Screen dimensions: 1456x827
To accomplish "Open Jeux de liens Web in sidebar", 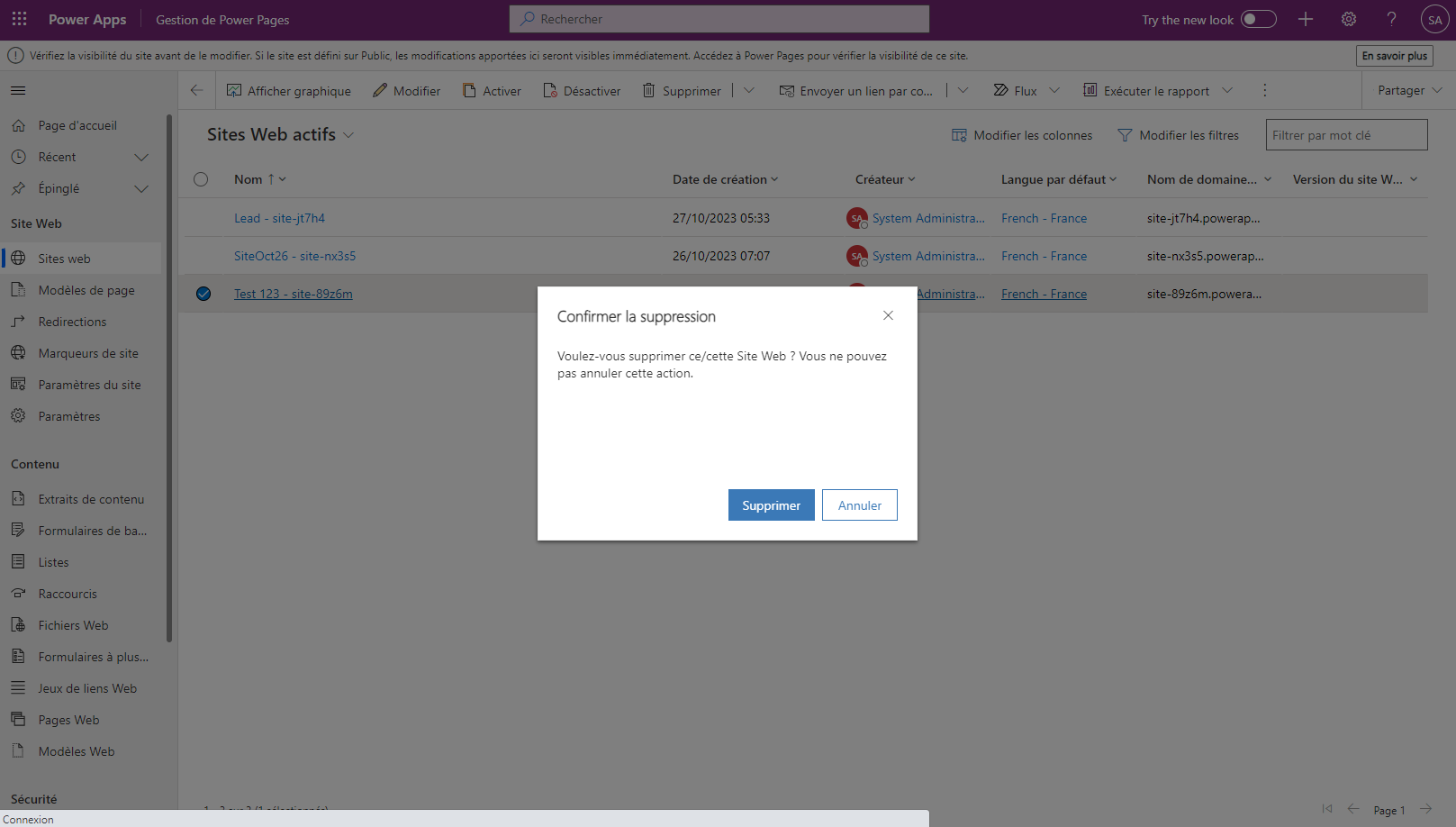I will point(87,688).
